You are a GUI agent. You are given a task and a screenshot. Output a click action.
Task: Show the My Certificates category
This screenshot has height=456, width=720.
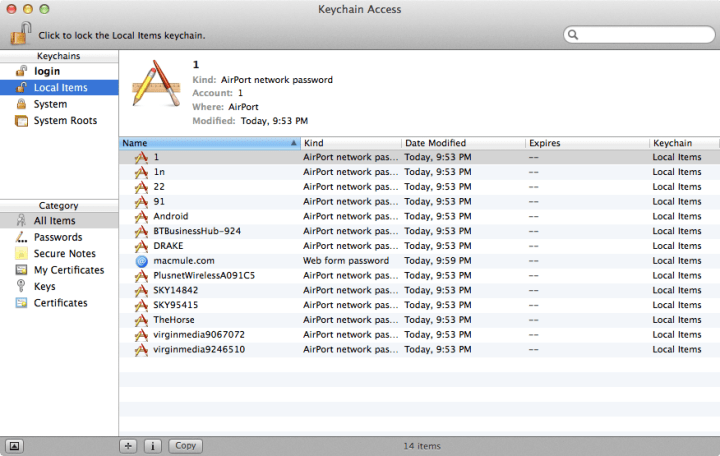[x=59, y=270]
